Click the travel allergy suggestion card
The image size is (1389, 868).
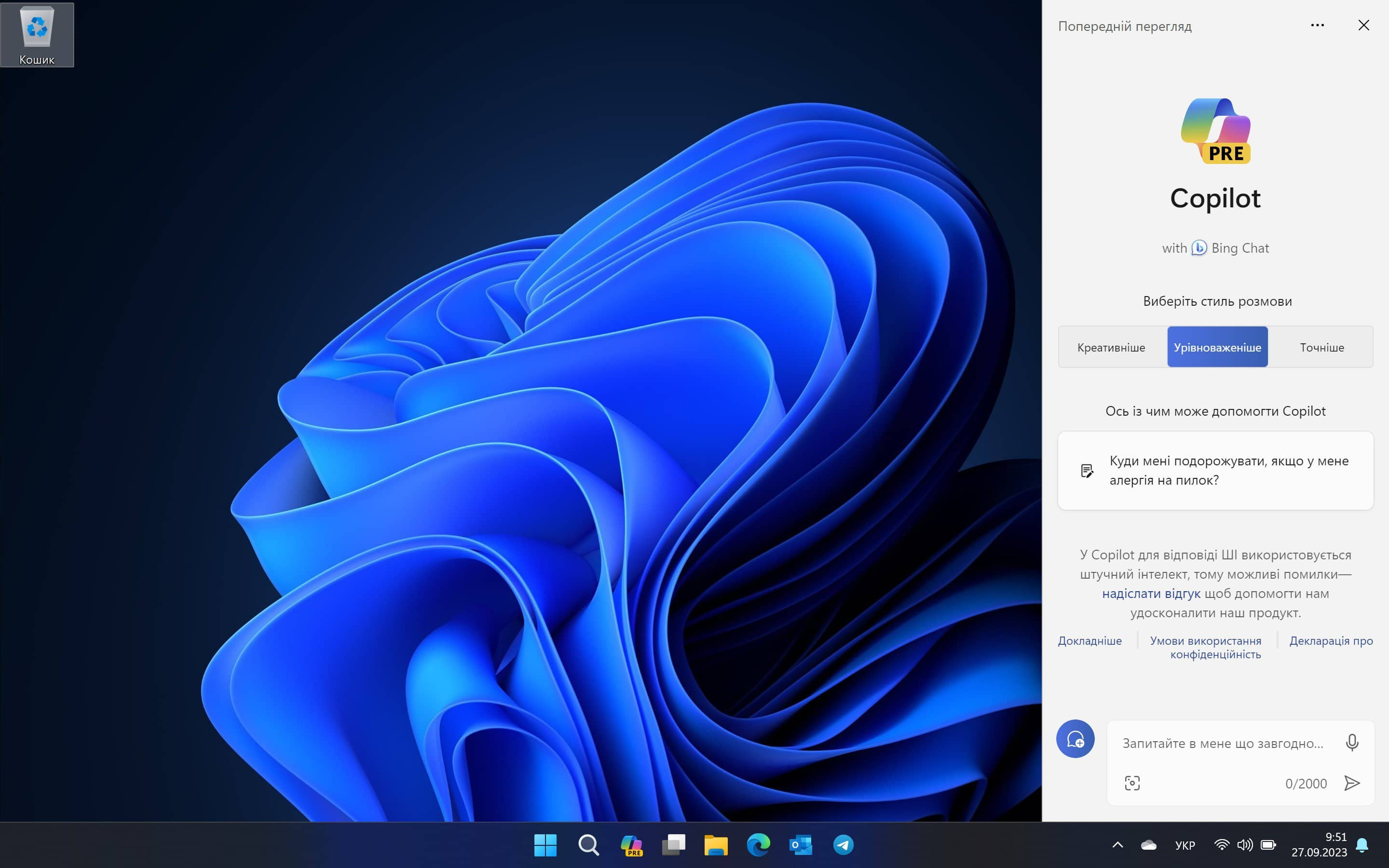[x=1215, y=470]
